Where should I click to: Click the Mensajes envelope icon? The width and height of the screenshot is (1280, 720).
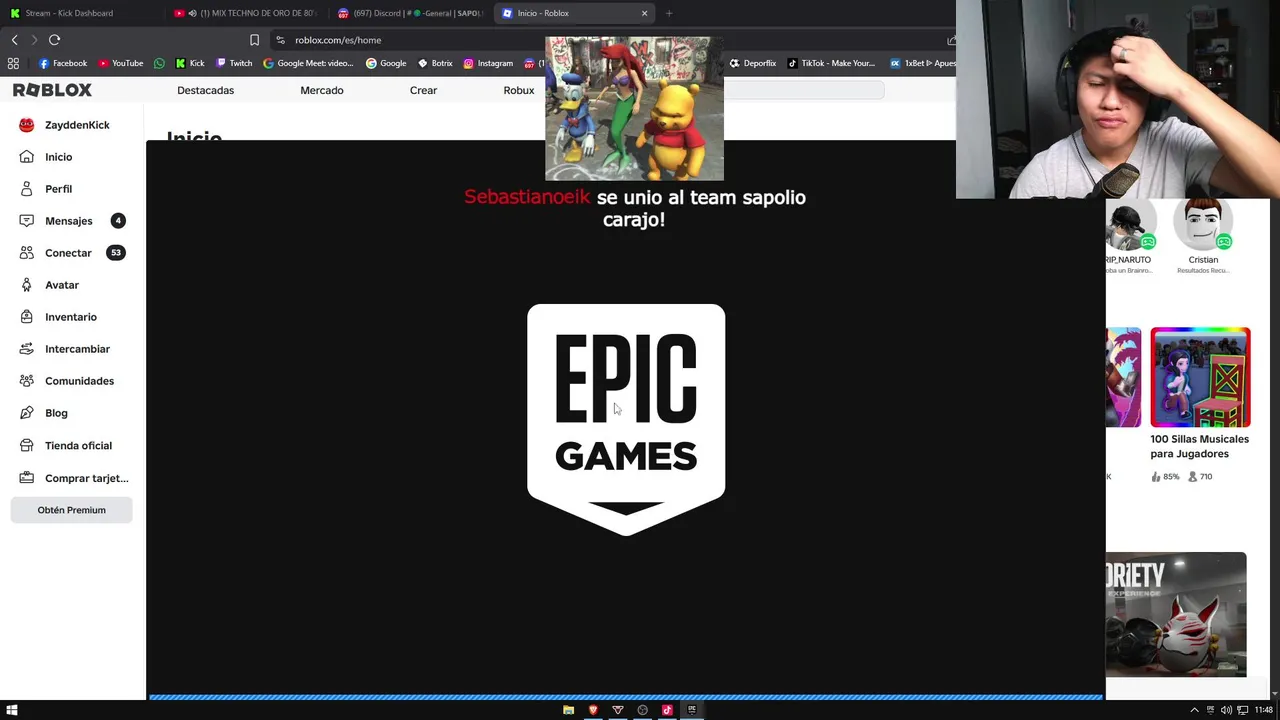26,221
